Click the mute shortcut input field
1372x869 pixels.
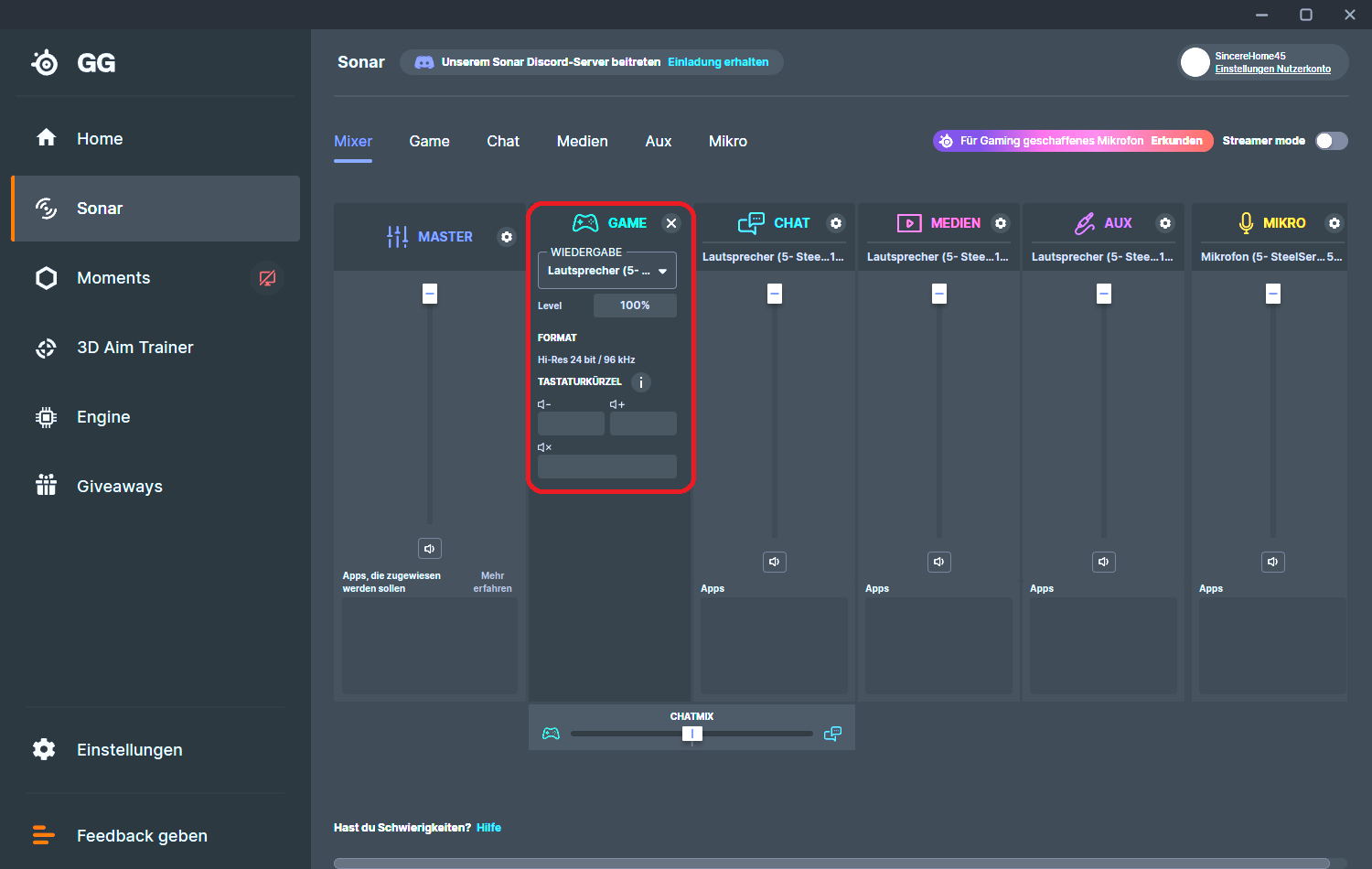(x=606, y=467)
